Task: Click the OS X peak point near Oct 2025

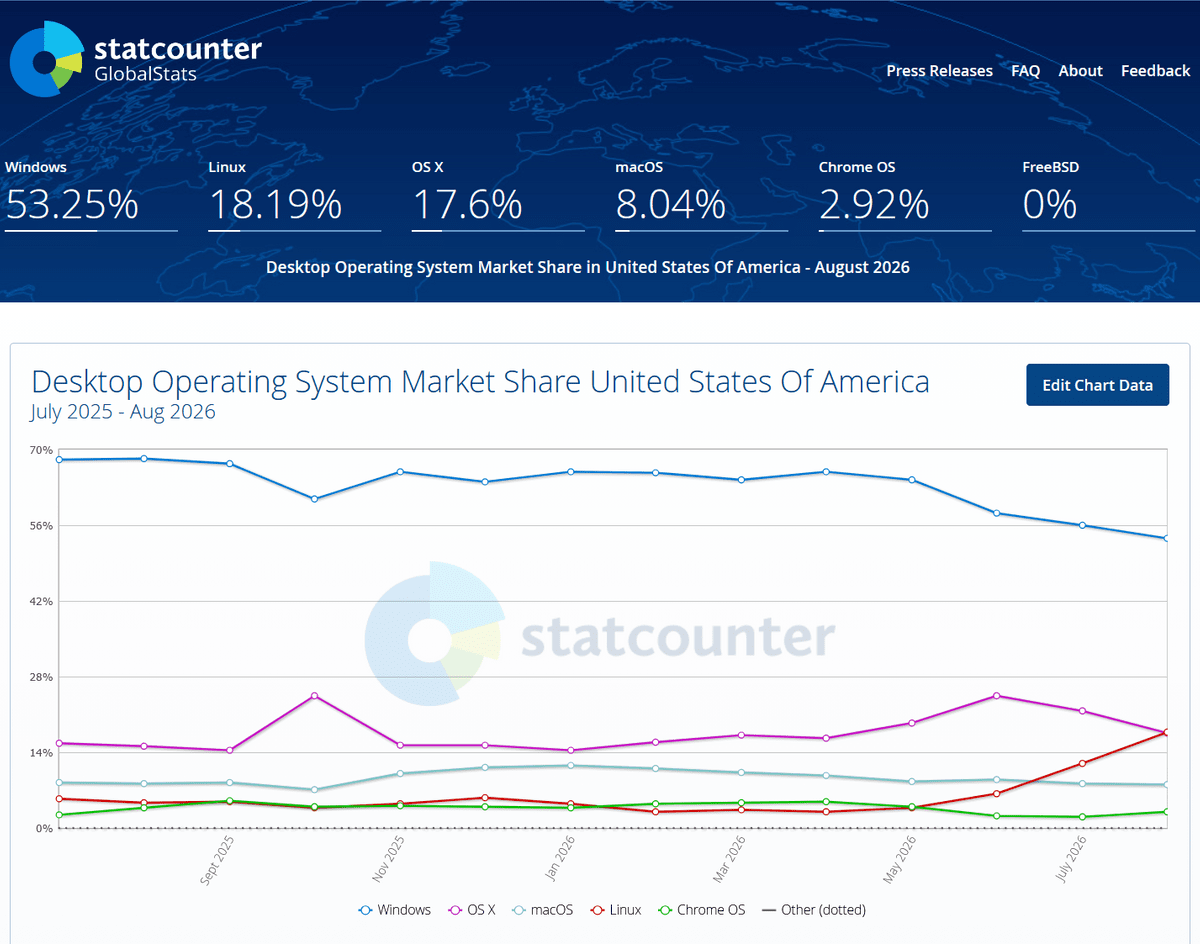Action: point(314,696)
